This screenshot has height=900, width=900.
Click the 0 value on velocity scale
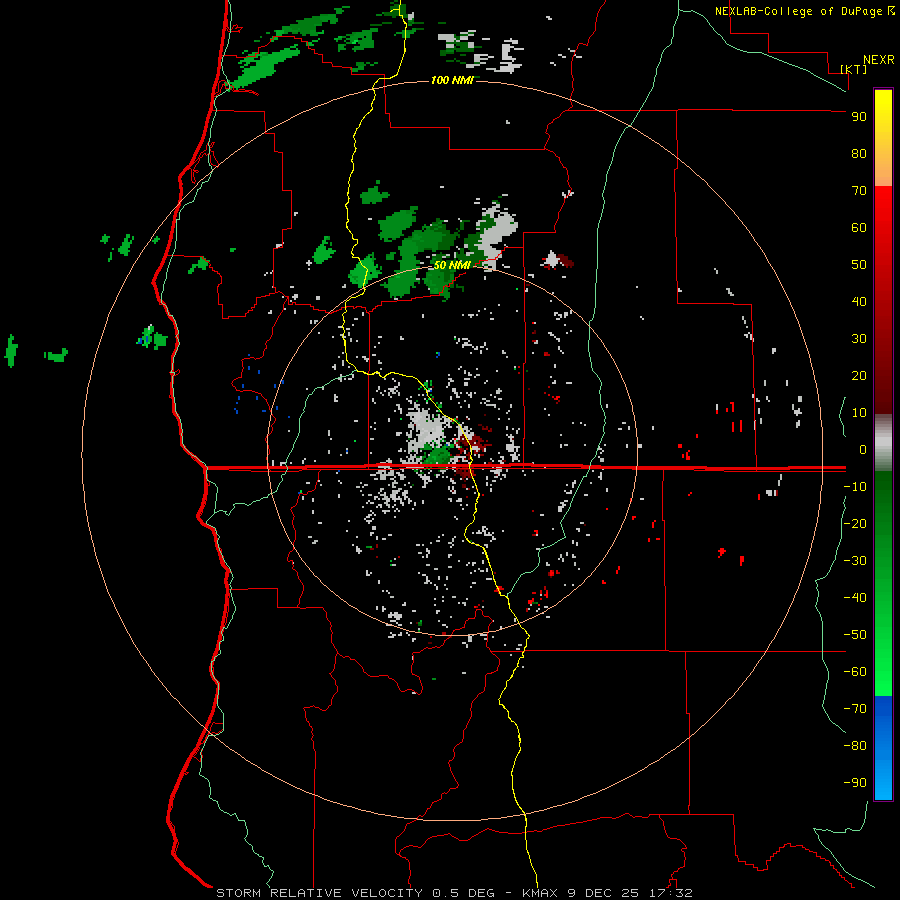click(x=863, y=450)
